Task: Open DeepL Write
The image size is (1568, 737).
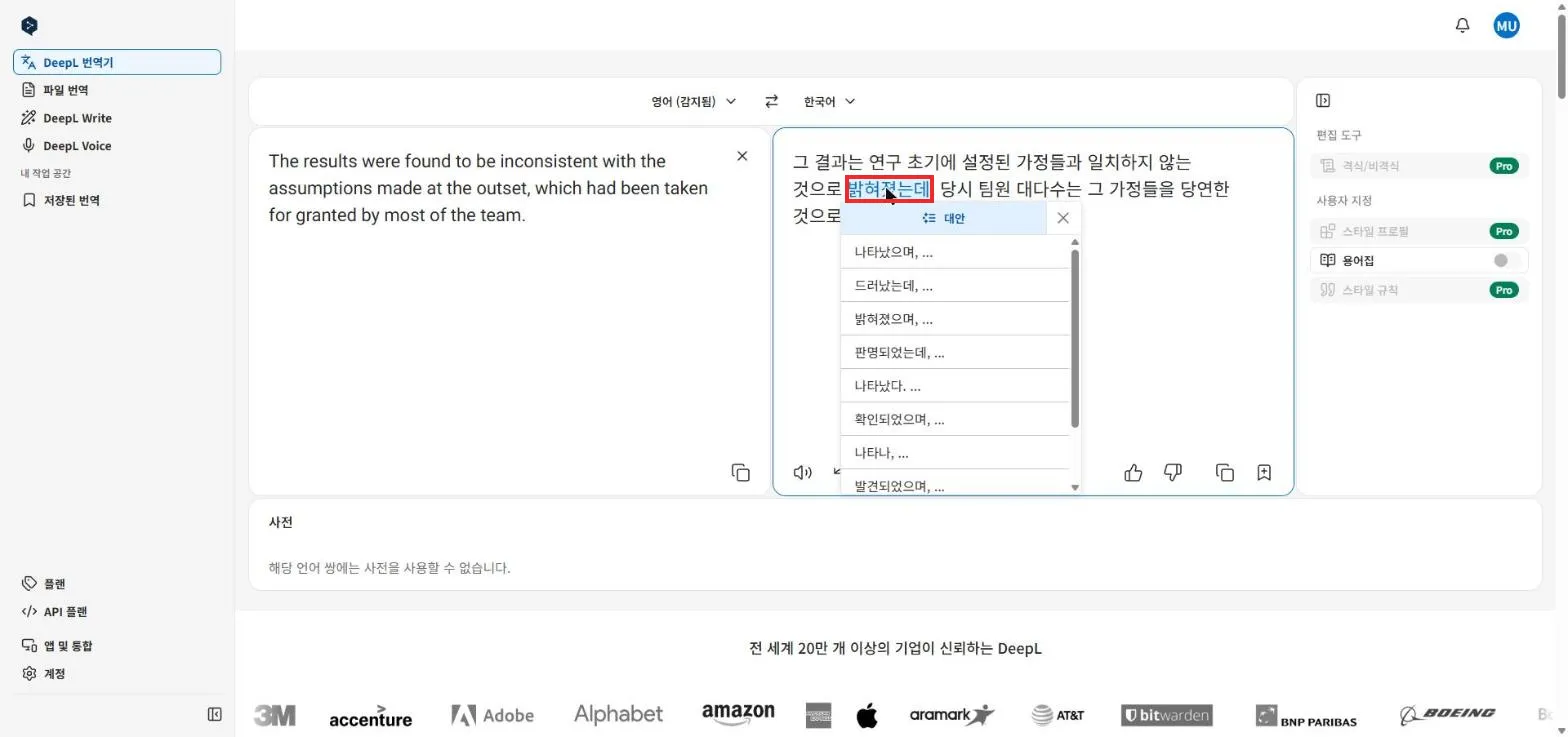Action: [117, 118]
